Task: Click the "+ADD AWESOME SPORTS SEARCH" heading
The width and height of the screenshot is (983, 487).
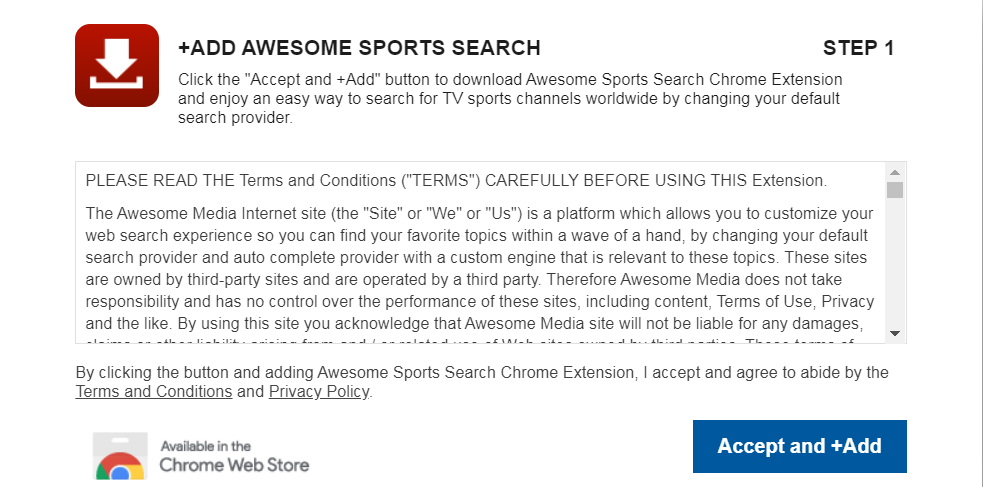Action: point(359,48)
